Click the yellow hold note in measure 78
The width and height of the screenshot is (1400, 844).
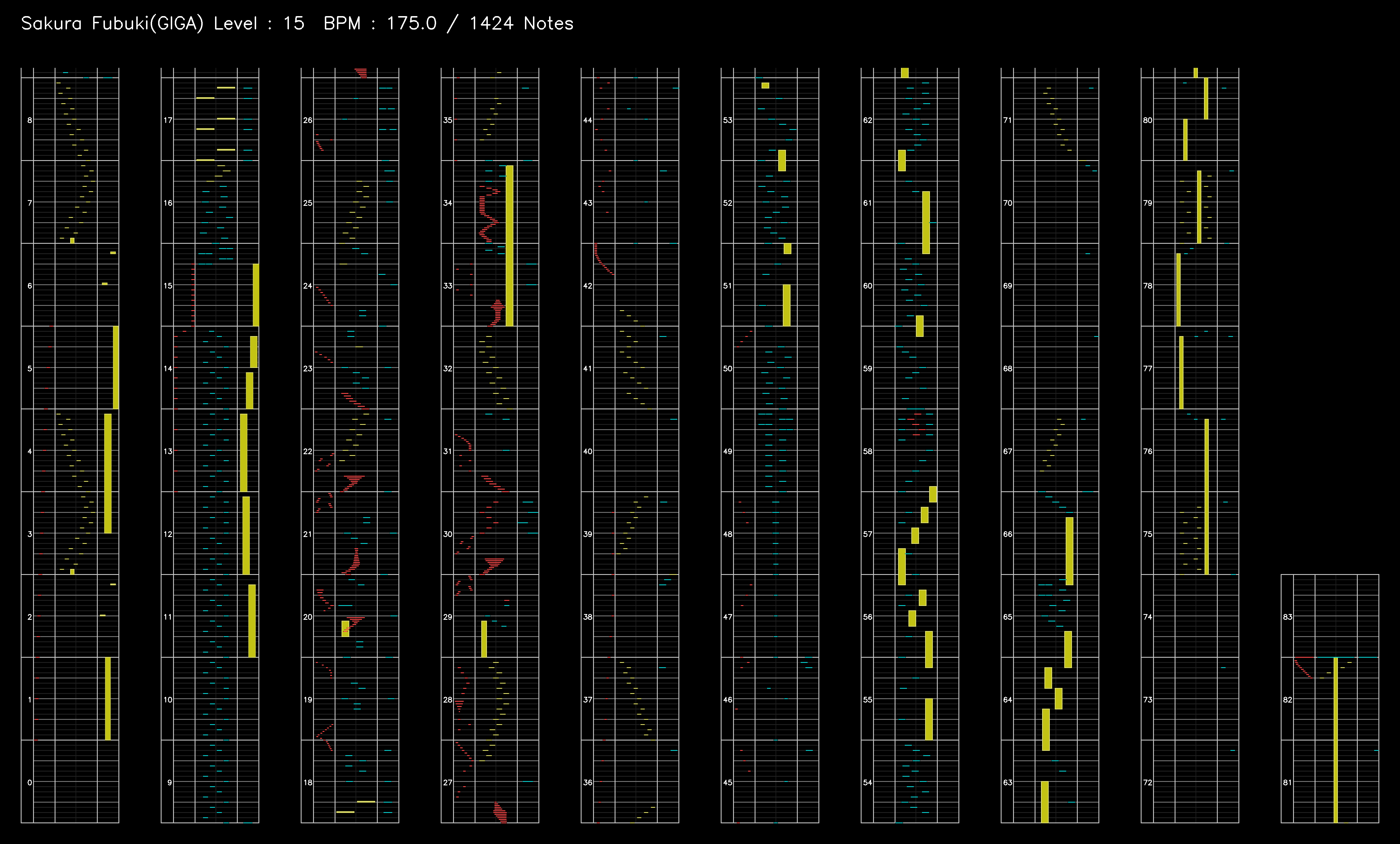tap(1178, 290)
